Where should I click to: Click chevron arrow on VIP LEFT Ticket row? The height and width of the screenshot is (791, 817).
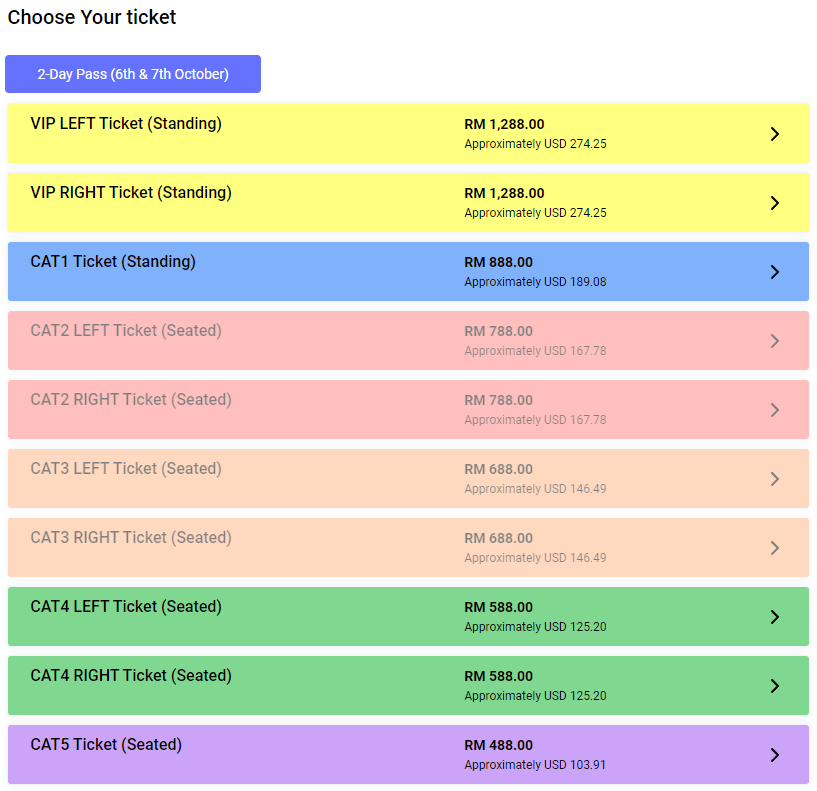[x=774, y=134]
